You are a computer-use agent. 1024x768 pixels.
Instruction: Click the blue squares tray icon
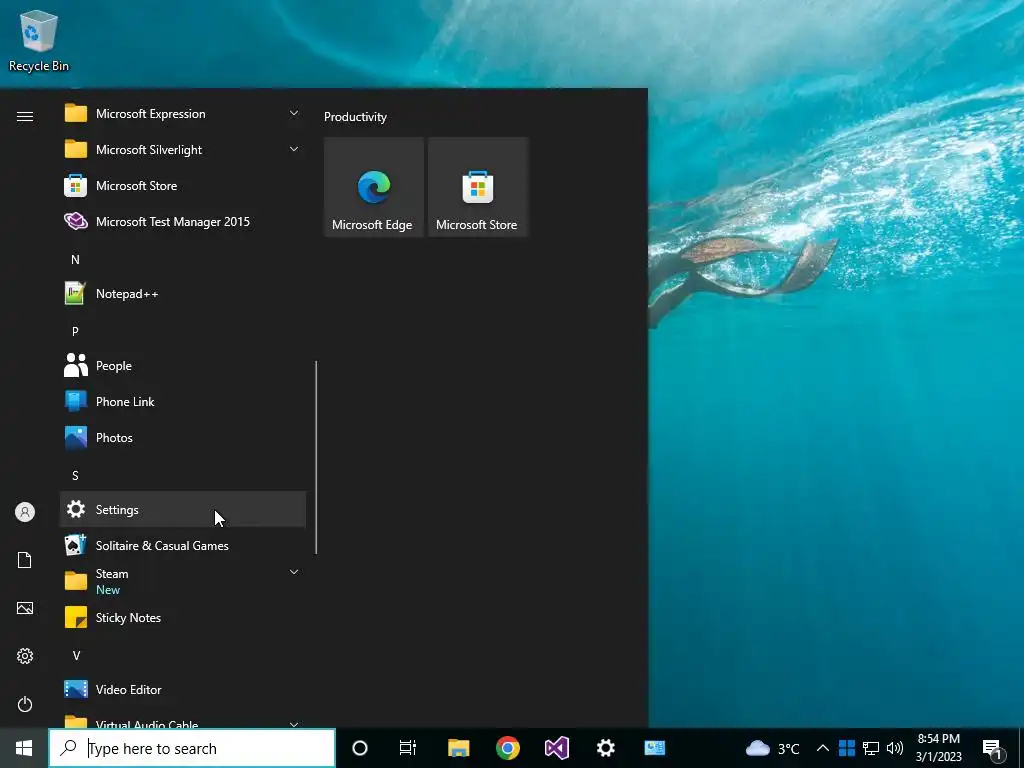point(846,748)
